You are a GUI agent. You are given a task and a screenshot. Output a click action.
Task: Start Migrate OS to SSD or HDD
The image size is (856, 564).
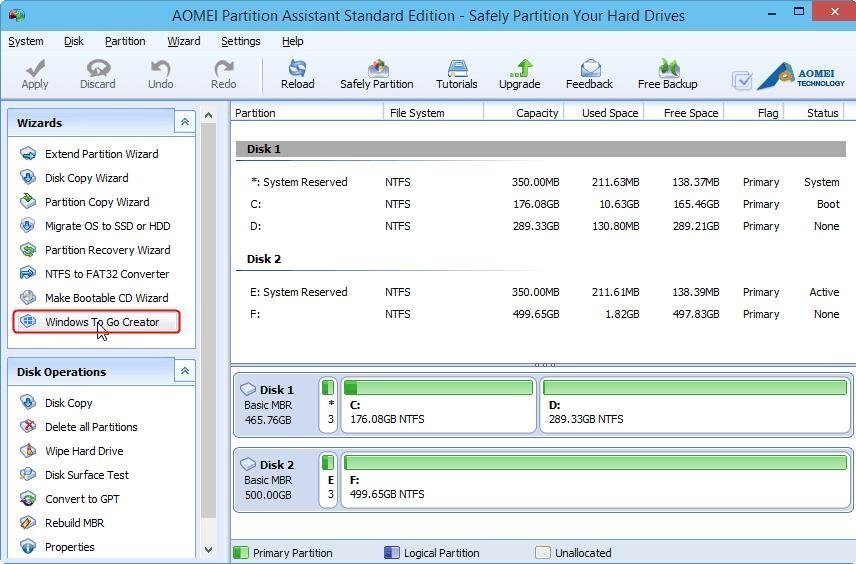97,226
